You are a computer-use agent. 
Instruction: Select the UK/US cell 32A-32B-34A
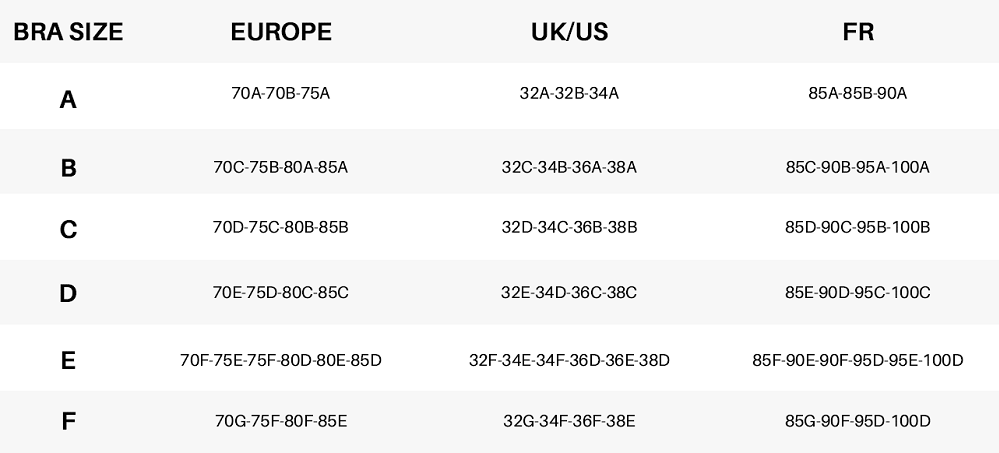[569, 94]
